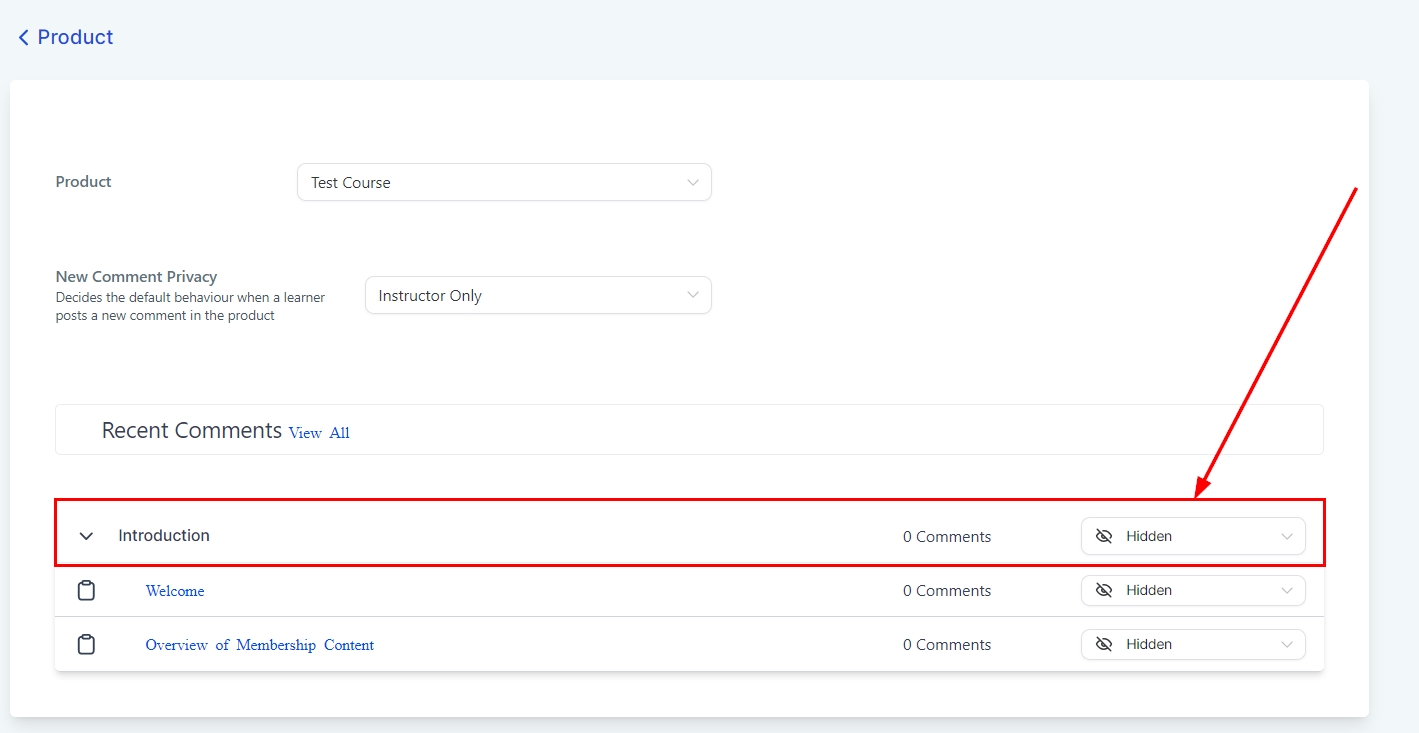Click the 0 Comments count for Introduction
Viewport: 1419px width, 733px height.
pyautogui.click(x=946, y=537)
